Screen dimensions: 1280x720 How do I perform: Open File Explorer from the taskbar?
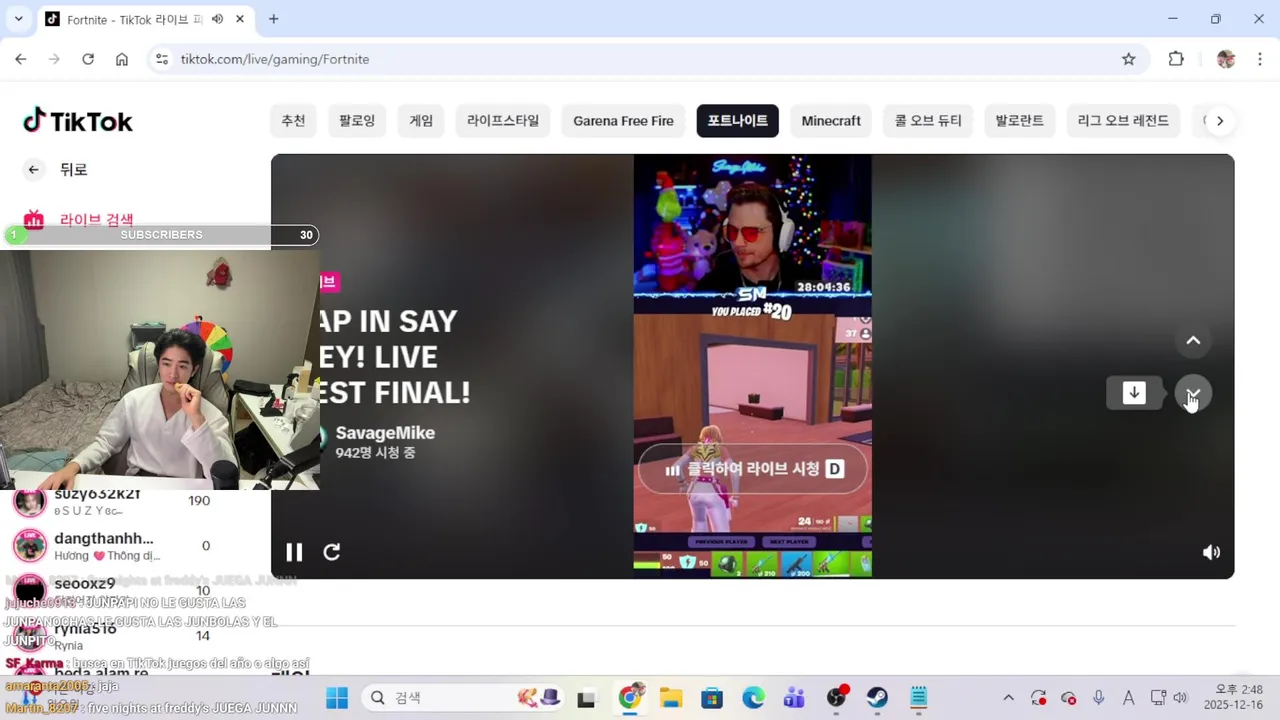pos(670,698)
